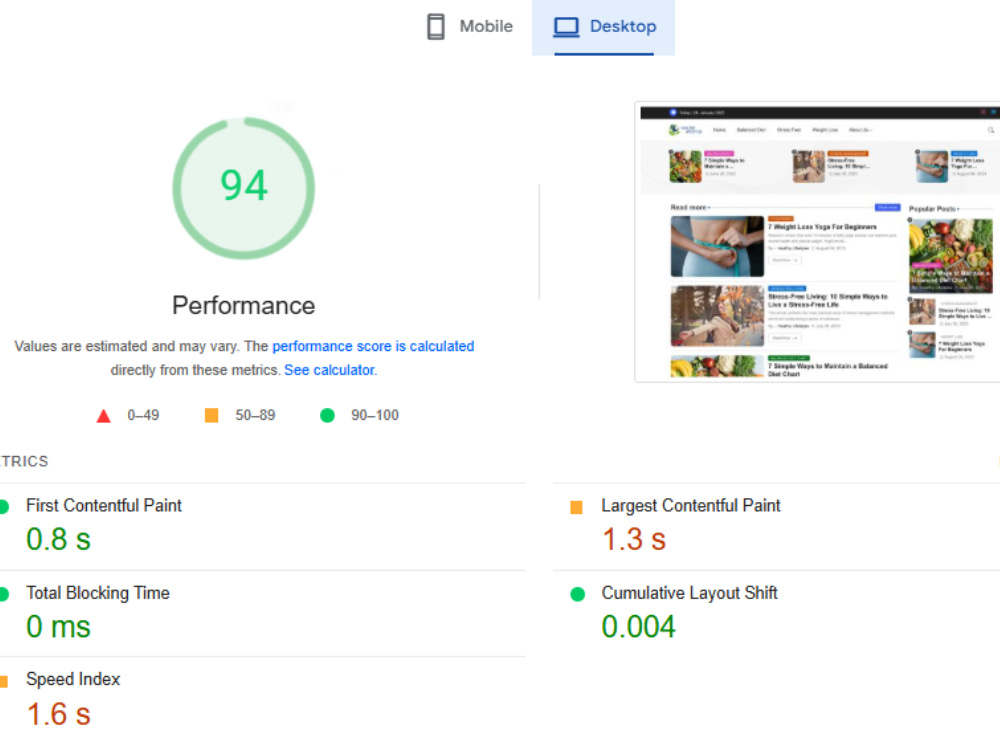1000x750 pixels.
Task: Click the 94 performance score gauge
Action: click(x=244, y=188)
